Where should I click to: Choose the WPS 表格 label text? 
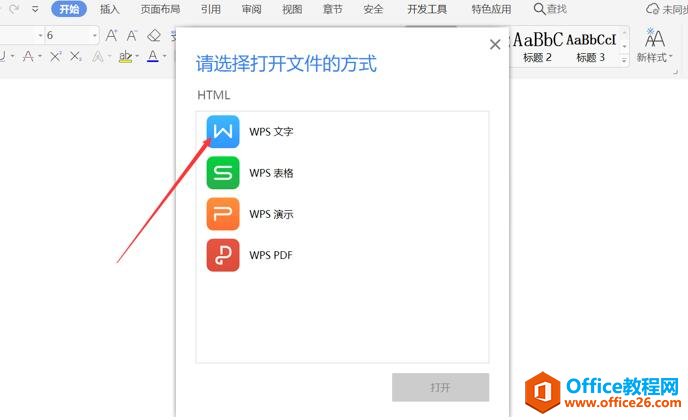tap(271, 173)
